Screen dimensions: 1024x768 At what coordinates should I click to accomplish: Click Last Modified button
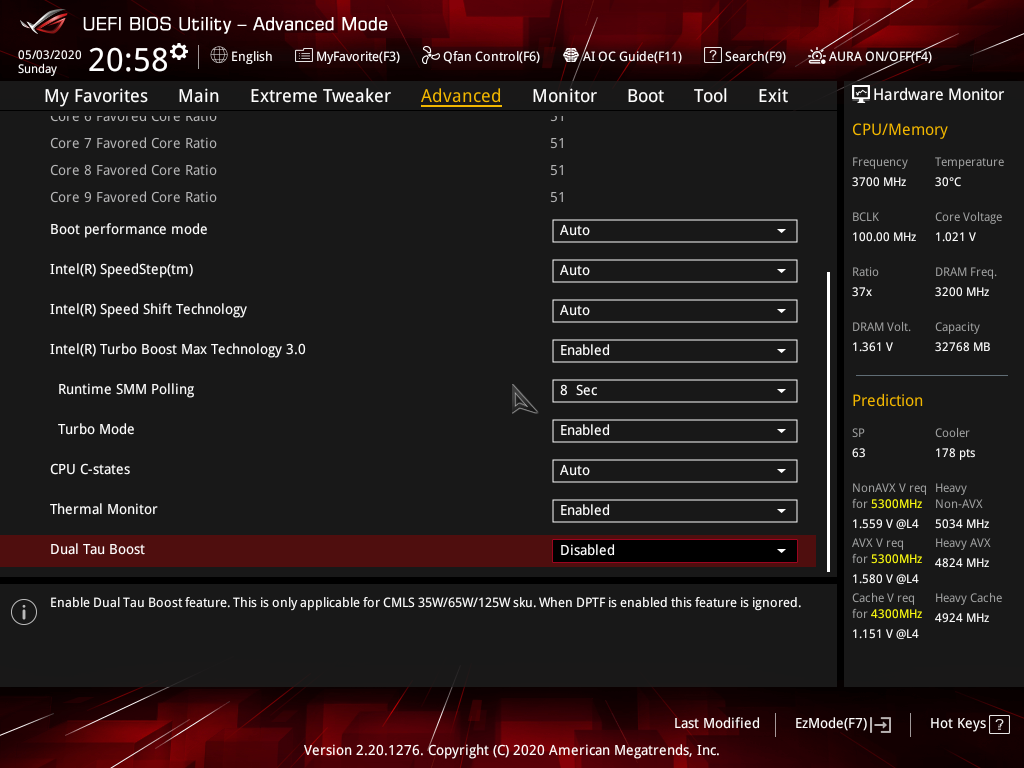coord(716,724)
